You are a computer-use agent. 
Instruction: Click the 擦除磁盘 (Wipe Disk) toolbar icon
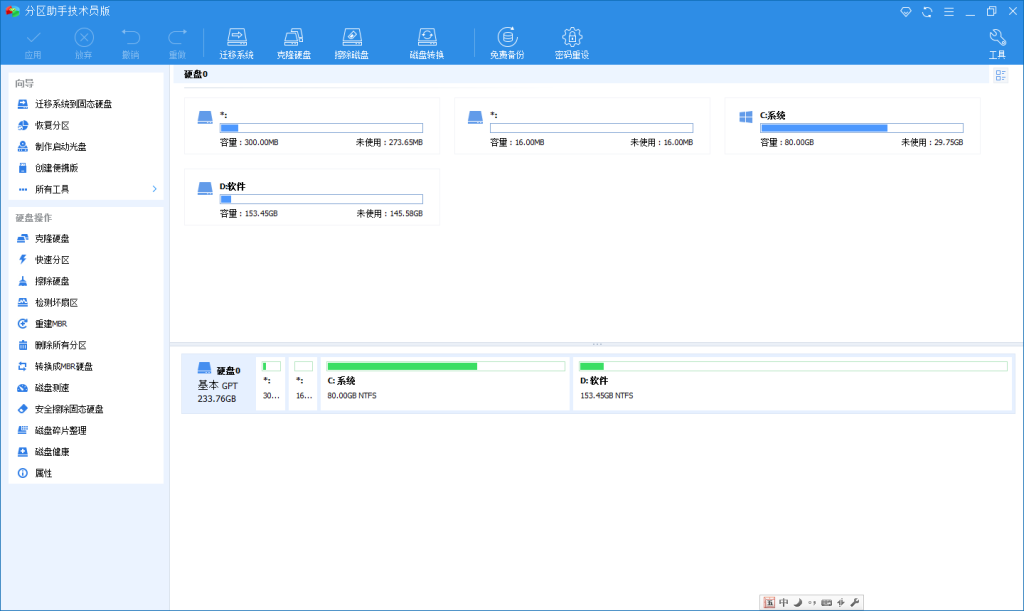tap(352, 40)
